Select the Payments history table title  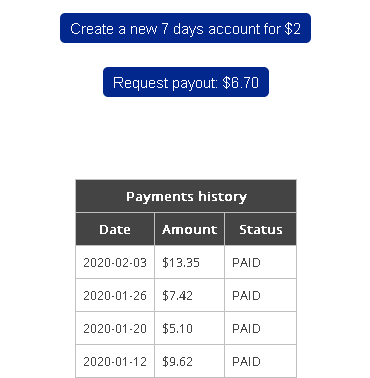186,196
